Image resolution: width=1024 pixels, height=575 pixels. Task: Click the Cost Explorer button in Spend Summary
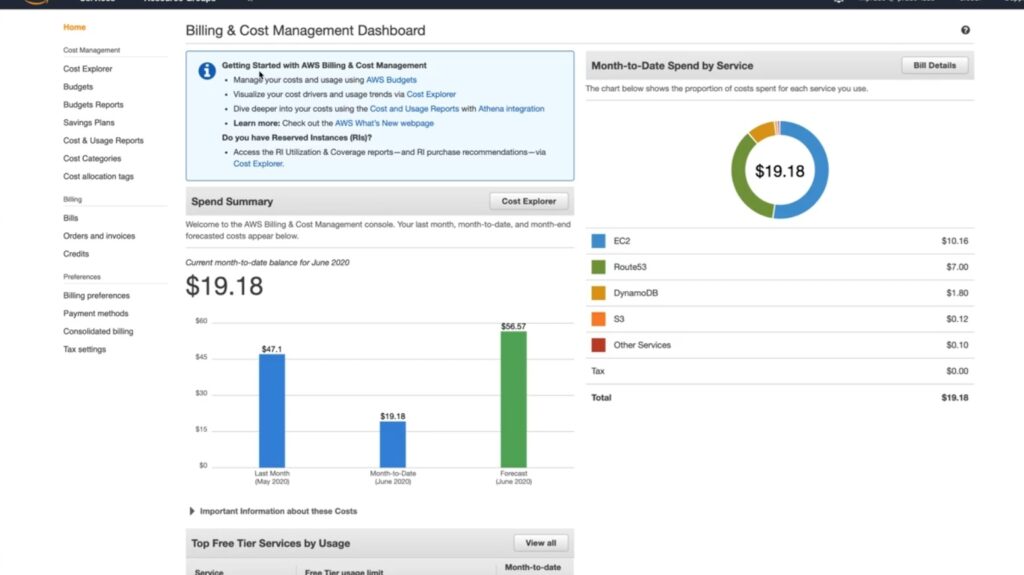528,201
